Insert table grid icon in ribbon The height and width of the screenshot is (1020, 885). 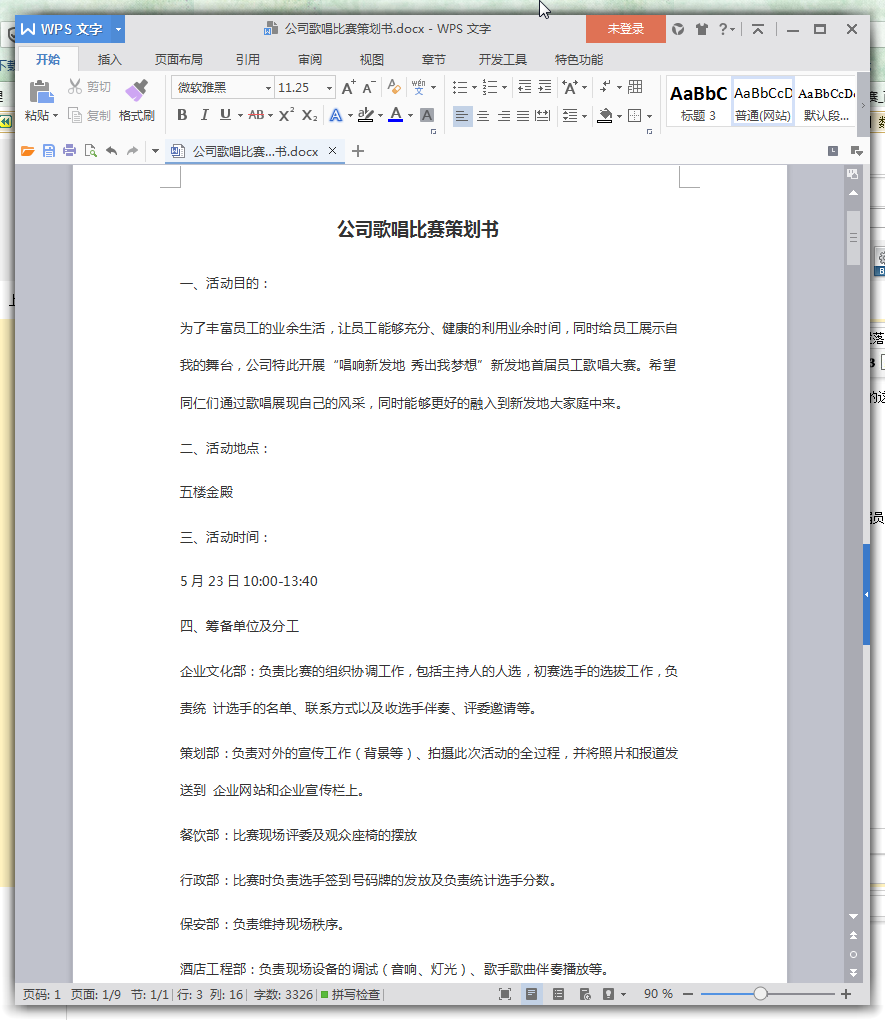[x=635, y=87]
